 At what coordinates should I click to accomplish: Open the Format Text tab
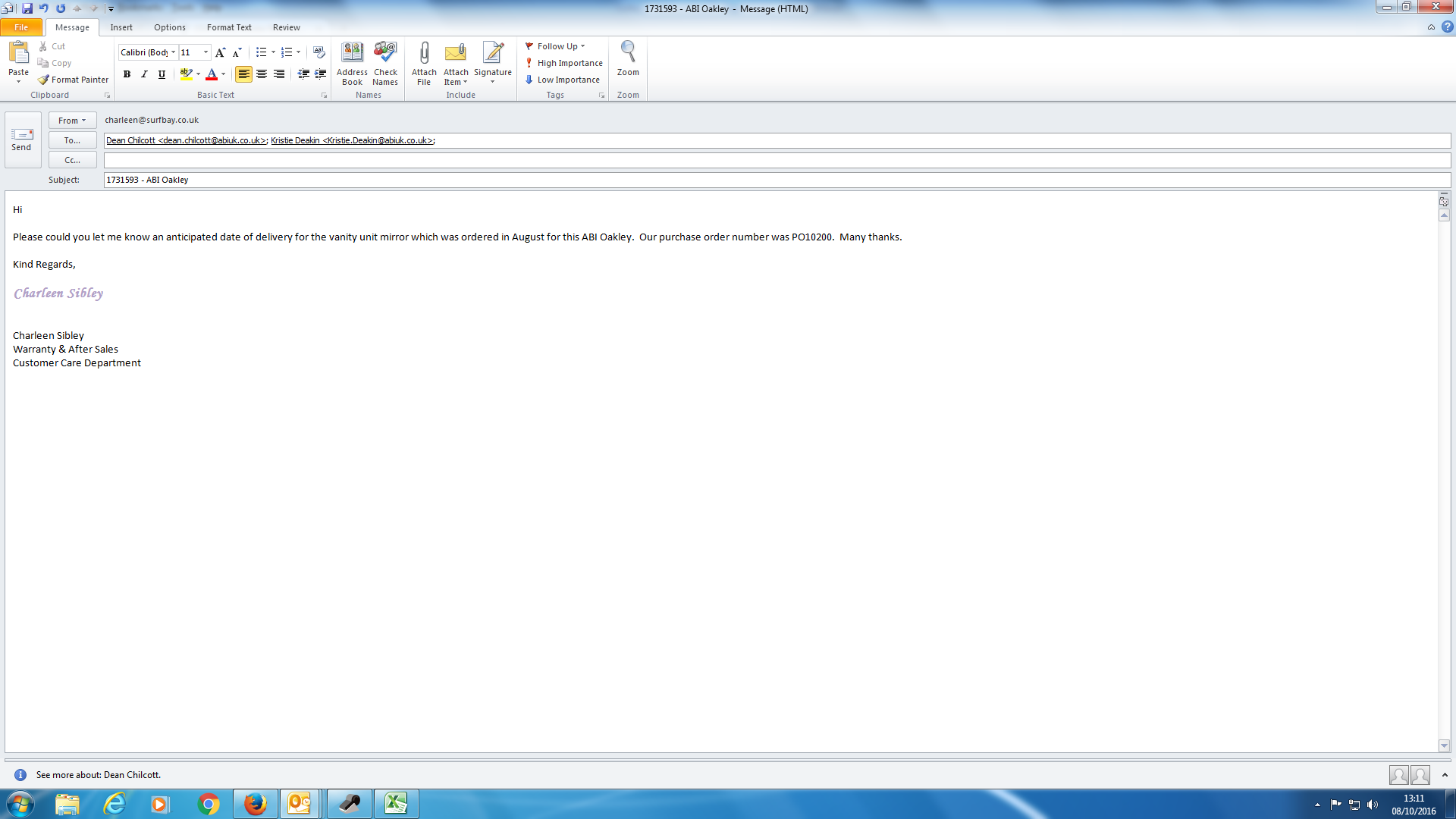tap(228, 27)
